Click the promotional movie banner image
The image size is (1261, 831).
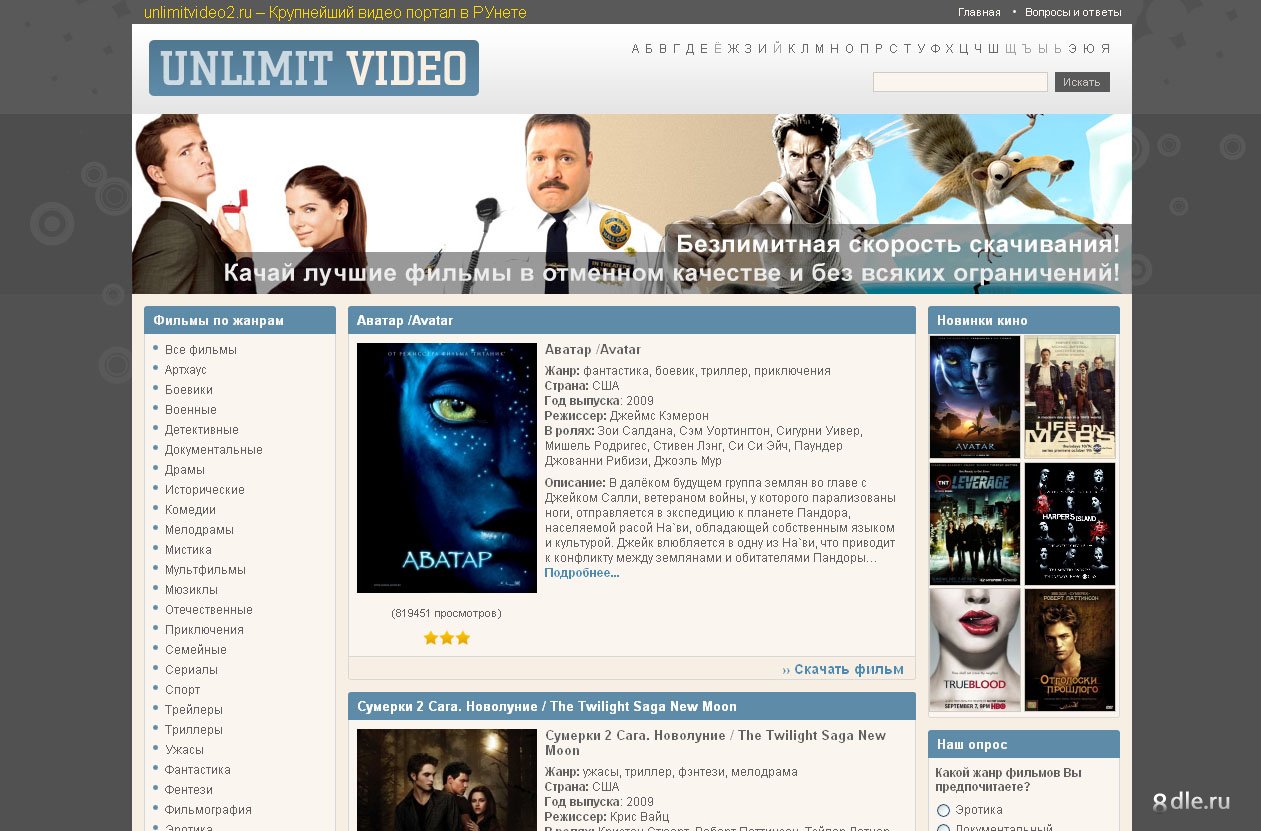click(x=632, y=204)
